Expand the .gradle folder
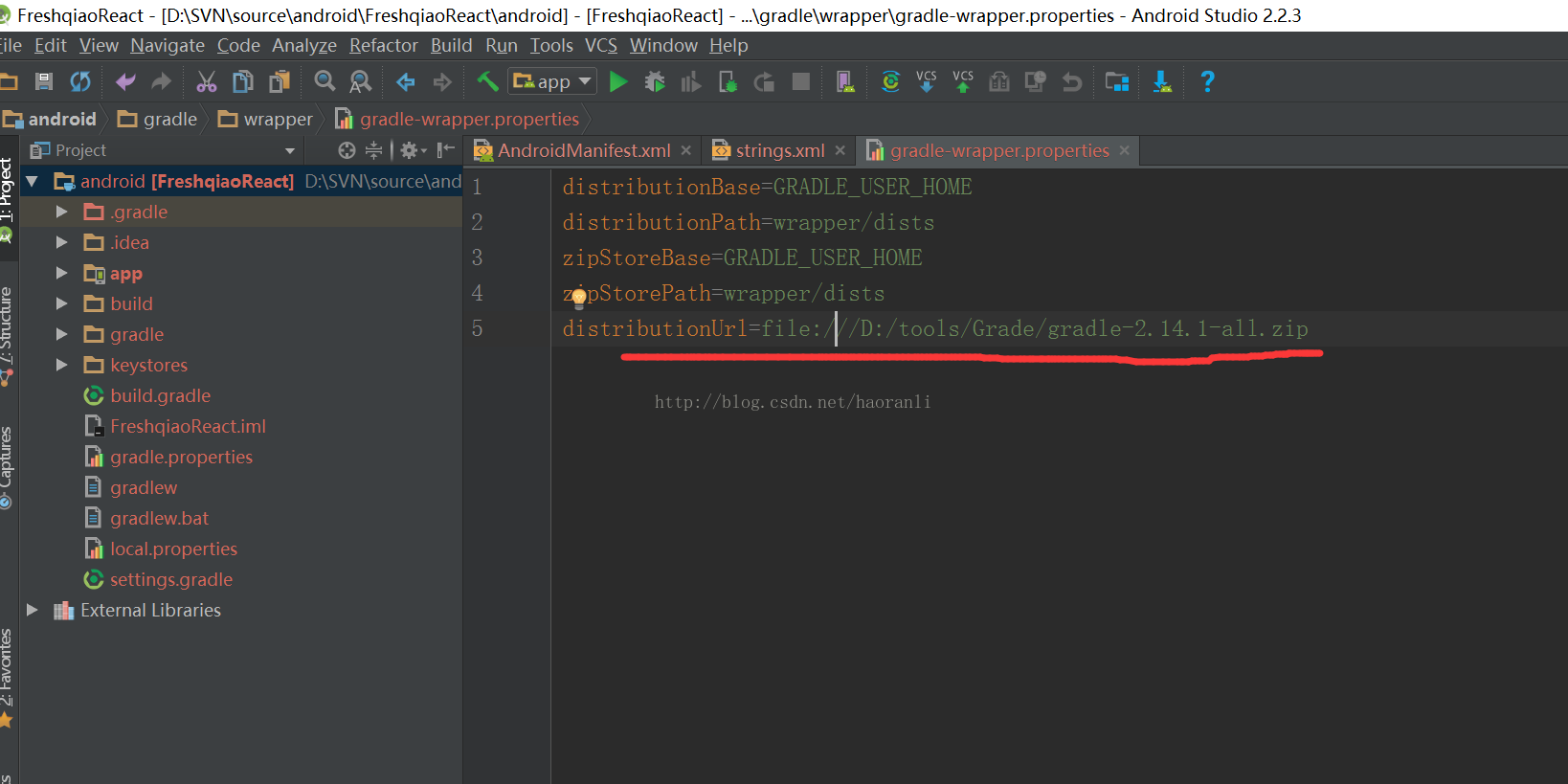 (x=62, y=212)
